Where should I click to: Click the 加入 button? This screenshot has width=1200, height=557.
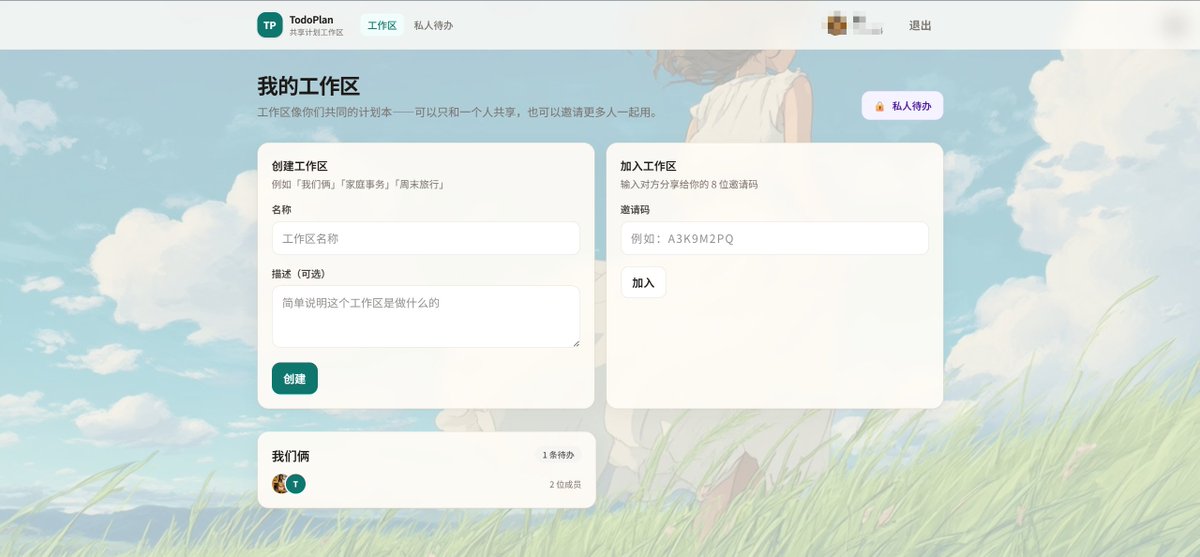click(x=643, y=283)
